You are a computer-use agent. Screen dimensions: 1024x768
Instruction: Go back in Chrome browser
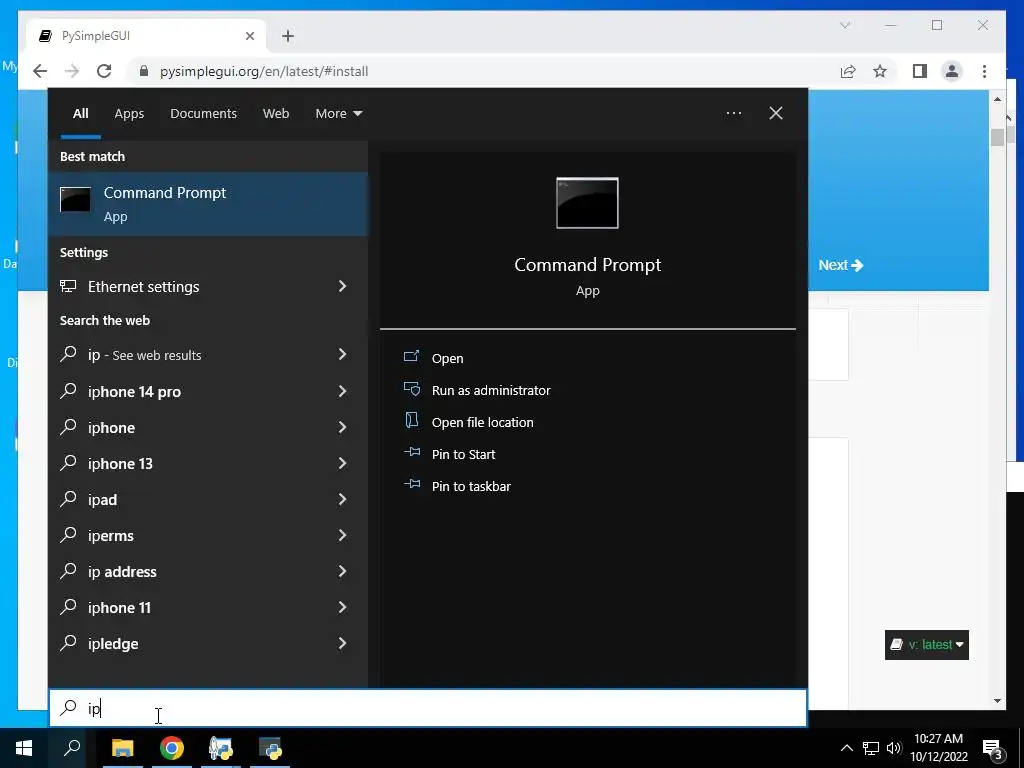point(40,71)
